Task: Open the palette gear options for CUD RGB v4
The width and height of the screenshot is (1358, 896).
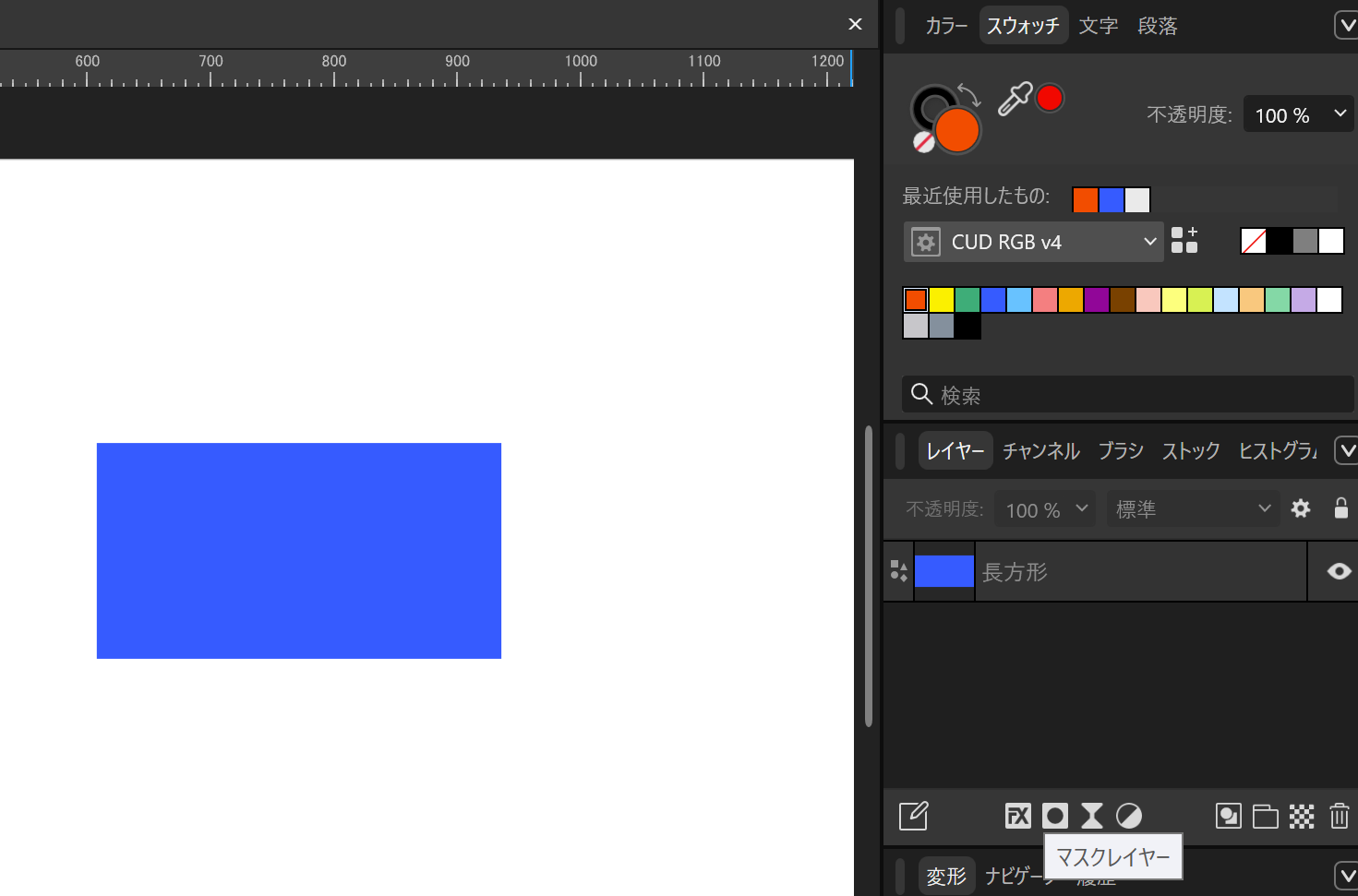Action: pos(926,242)
